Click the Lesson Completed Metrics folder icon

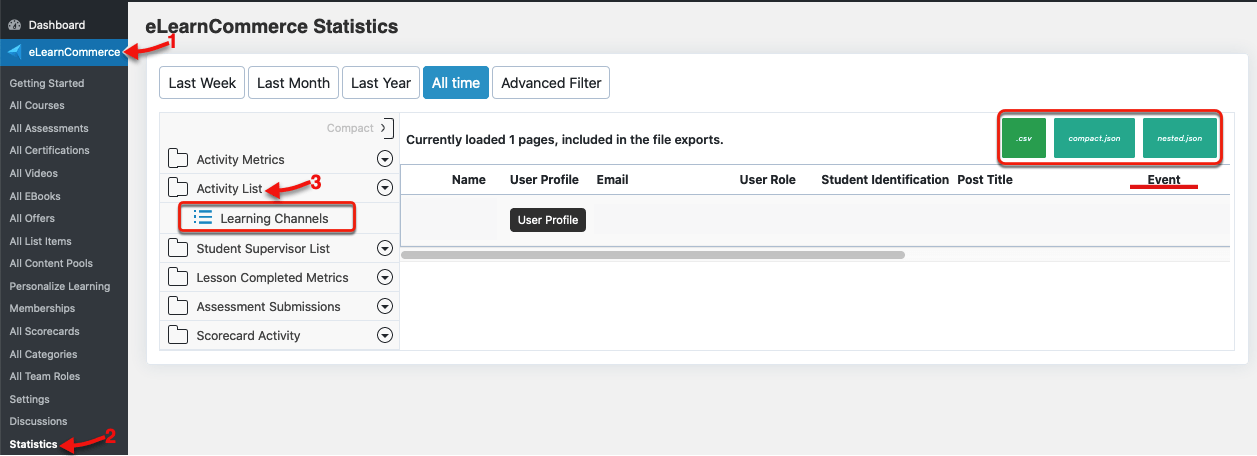[178, 277]
